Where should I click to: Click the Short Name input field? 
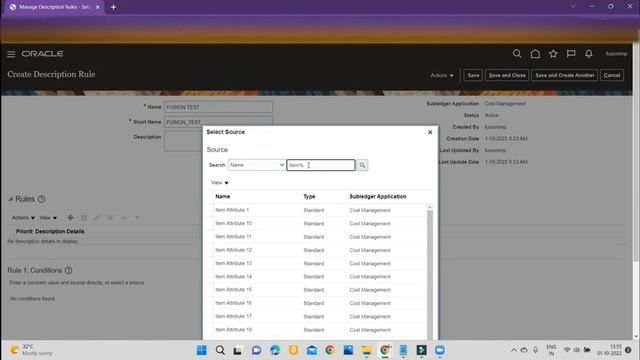pos(218,122)
